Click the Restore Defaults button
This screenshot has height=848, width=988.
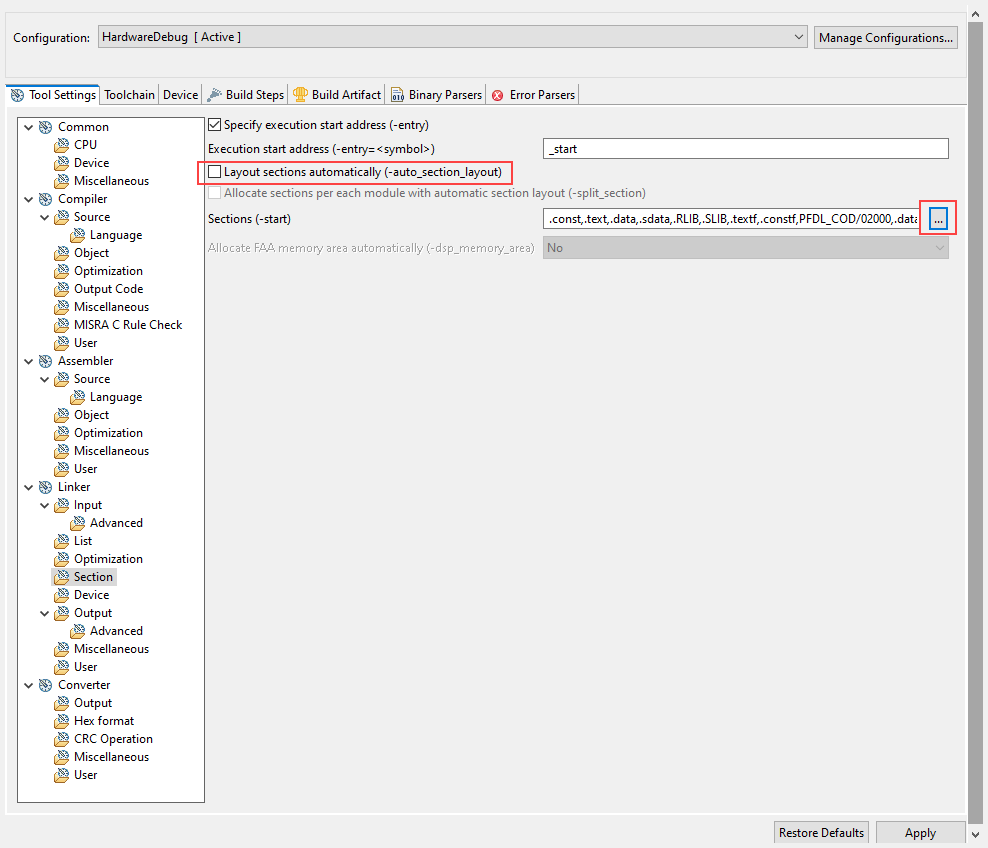821,833
